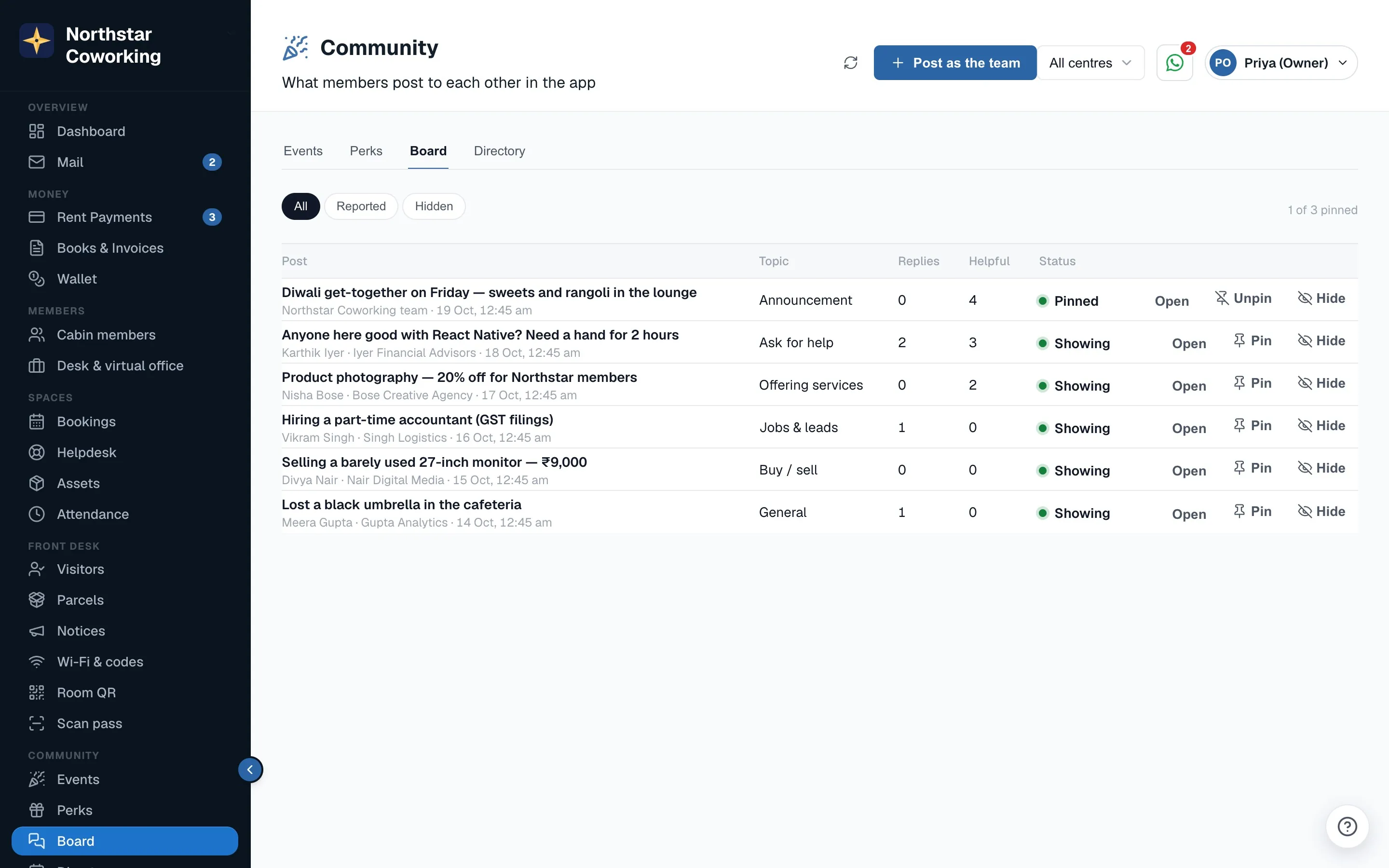This screenshot has height=868, width=1389.
Task: Hide the 27-inch monitor post
Action: click(x=1321, y=468)
